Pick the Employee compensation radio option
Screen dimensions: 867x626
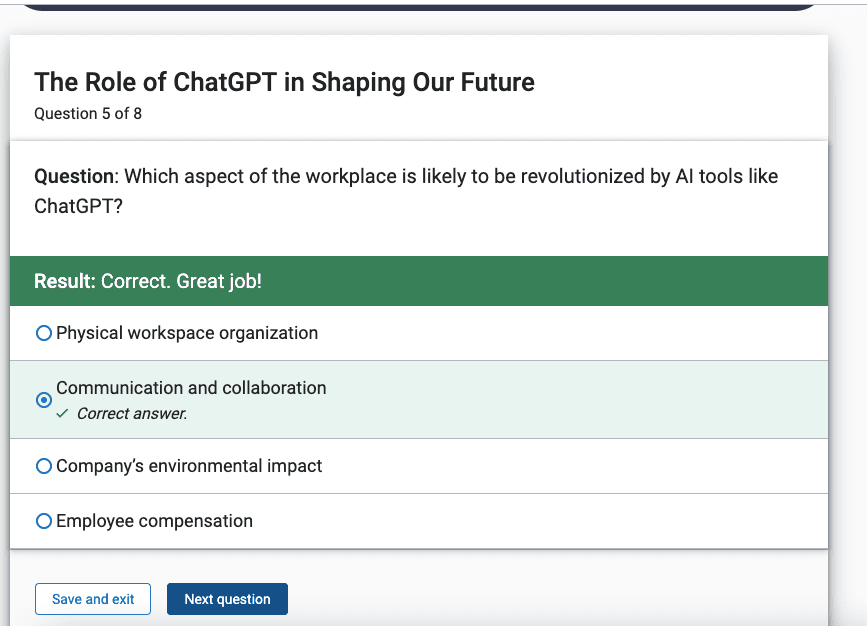coord(44,521)
